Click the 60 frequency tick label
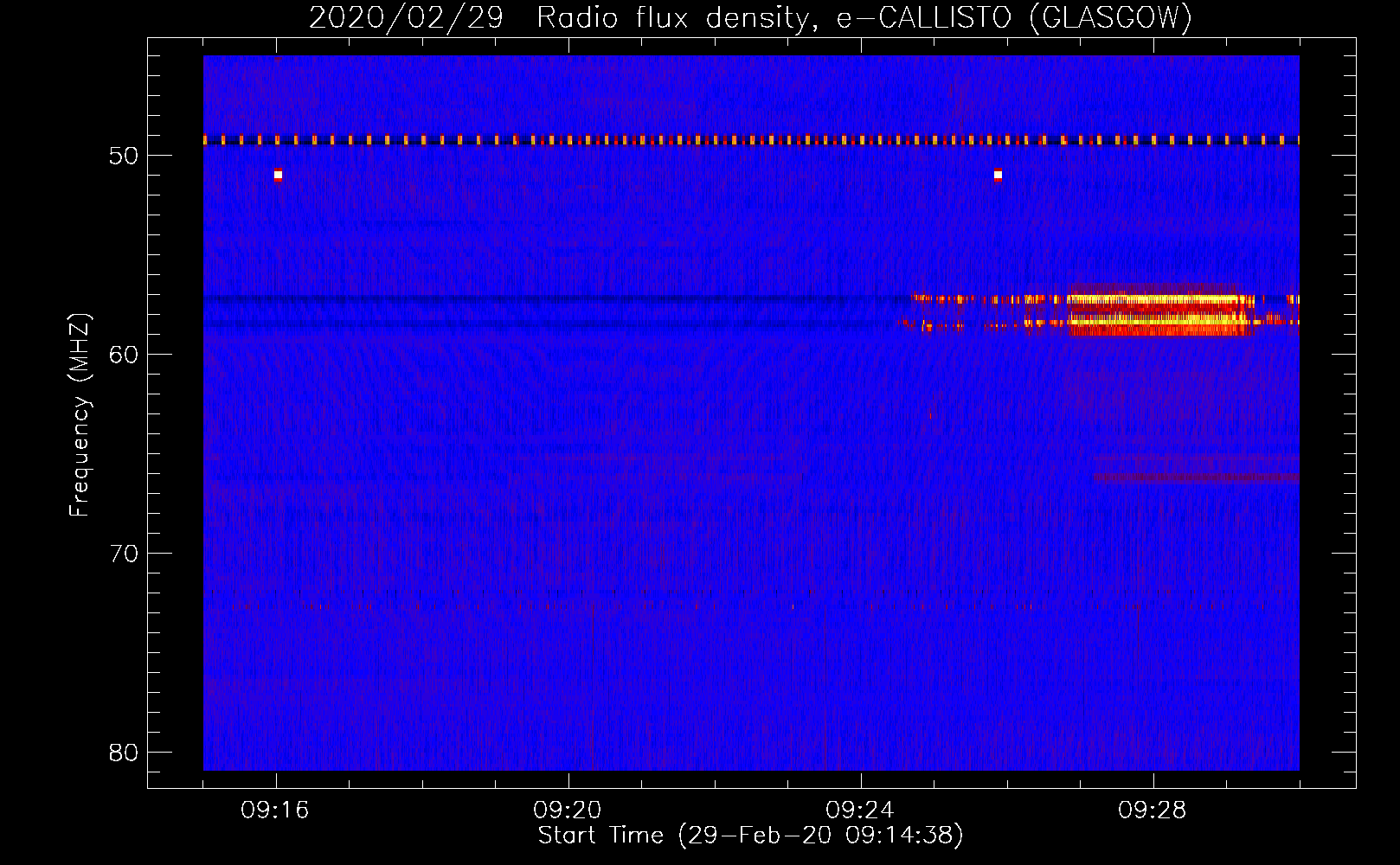 coord(124,355)
